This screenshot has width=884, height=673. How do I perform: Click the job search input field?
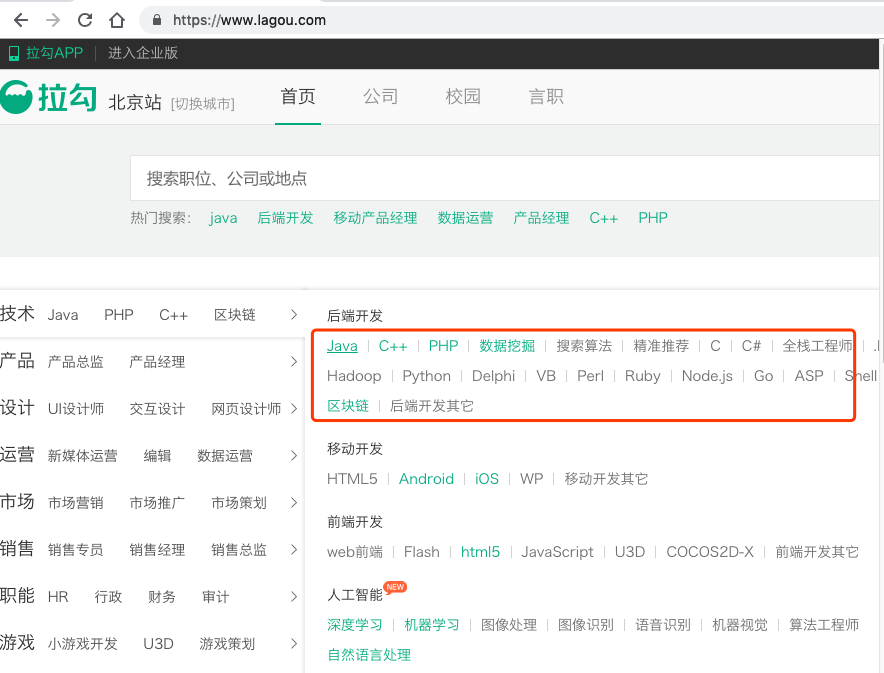505,178
